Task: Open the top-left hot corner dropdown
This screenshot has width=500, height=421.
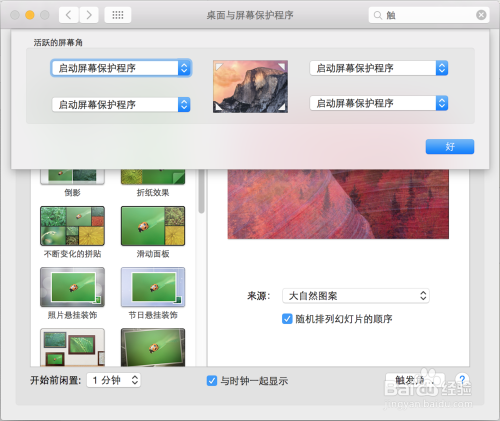Action: (x=121, y=68)
